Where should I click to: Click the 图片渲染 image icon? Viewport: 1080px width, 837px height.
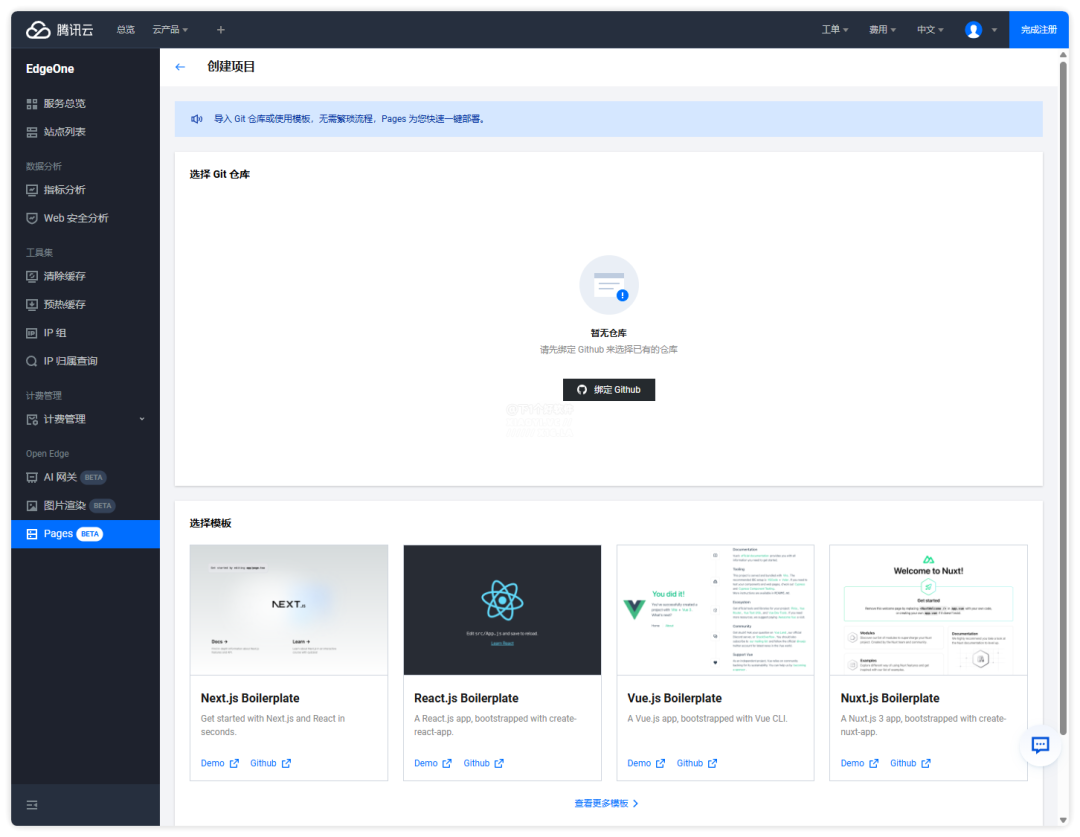[x=32, y=506]
